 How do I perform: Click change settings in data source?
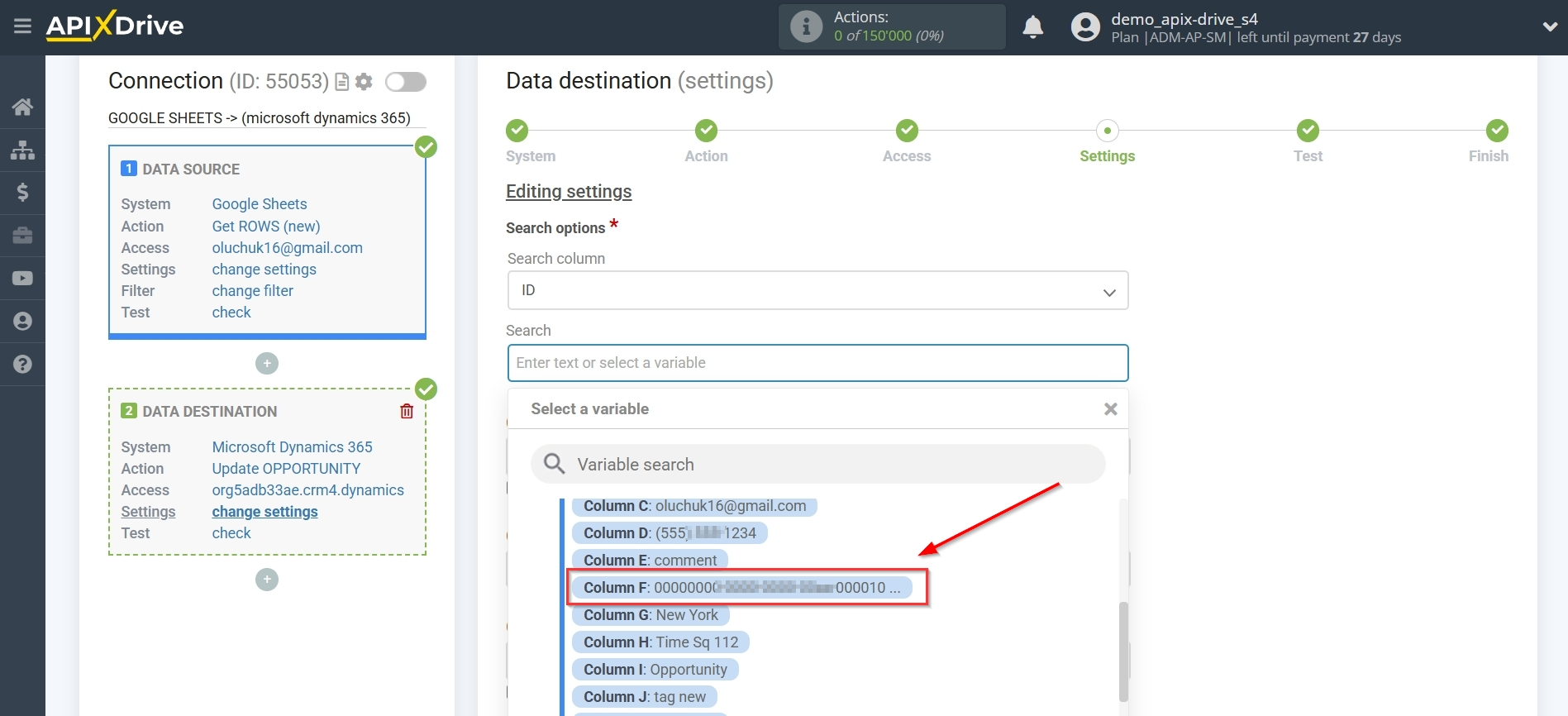coord(265,269)
